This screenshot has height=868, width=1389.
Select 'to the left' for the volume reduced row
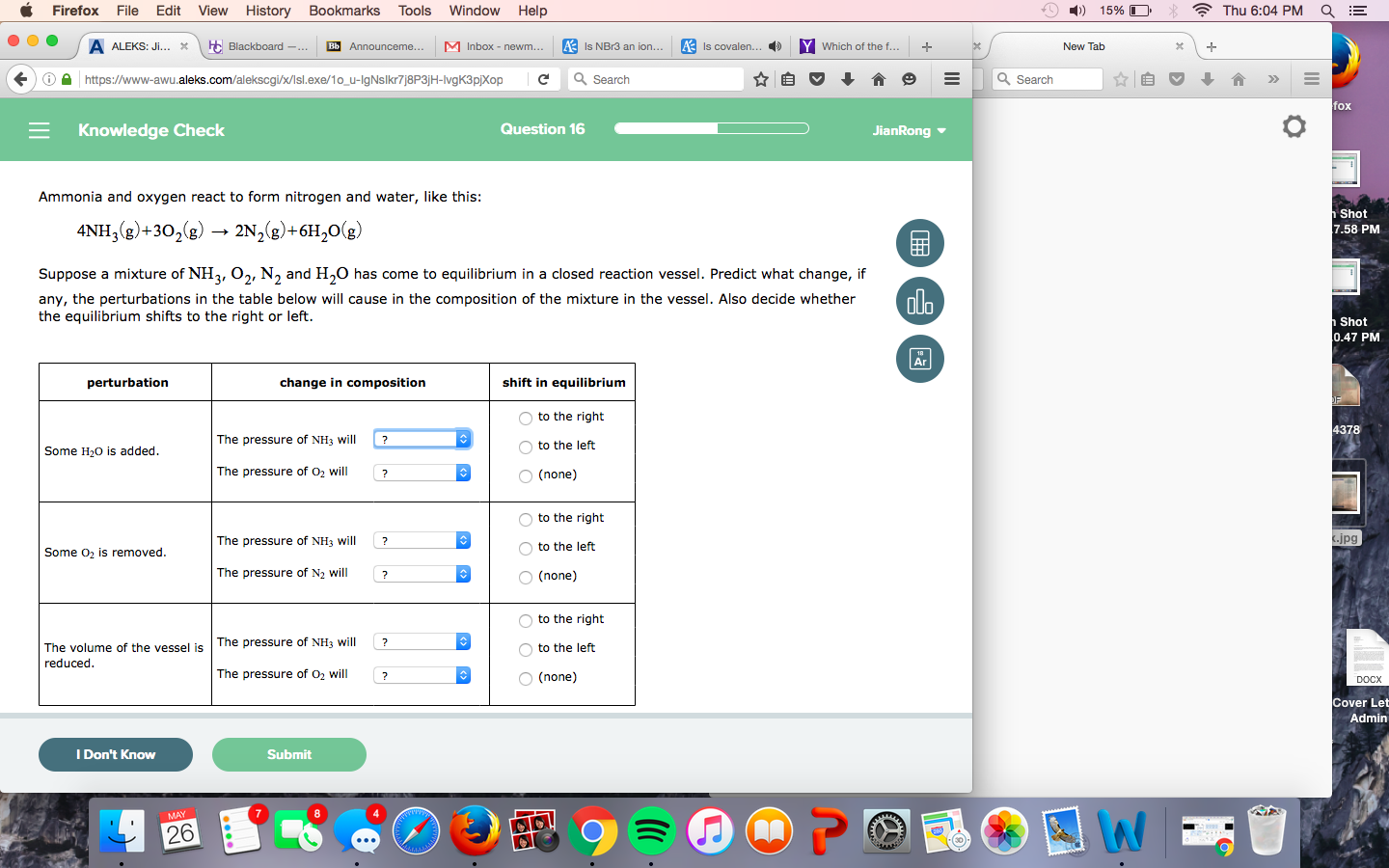[x=526, y=648]
